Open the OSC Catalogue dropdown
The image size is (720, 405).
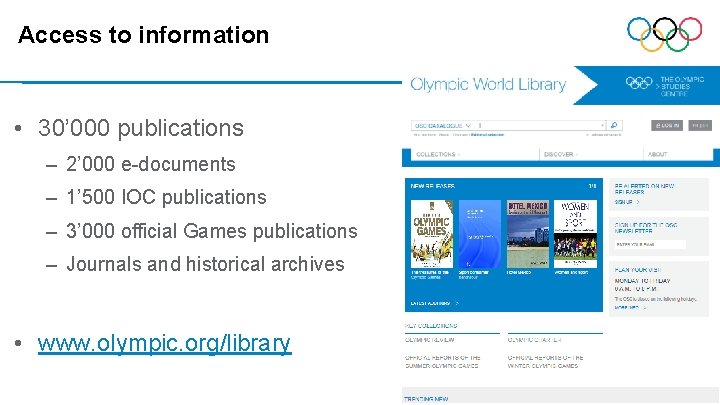(442, 125)
